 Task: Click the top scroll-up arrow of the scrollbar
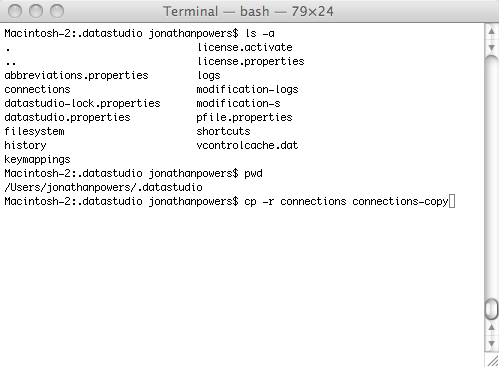pyautogui.click(x=491, y=31)
